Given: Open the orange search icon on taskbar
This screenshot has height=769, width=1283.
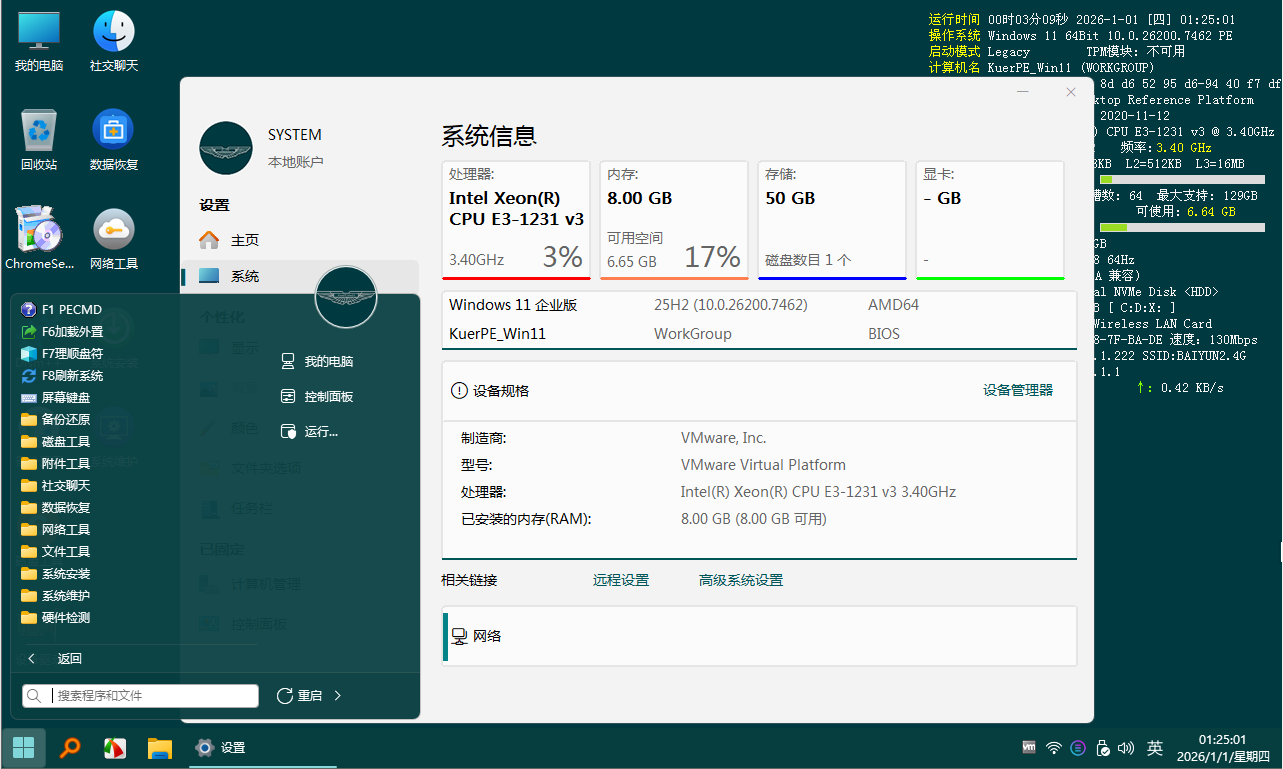Looking at the screenshot, I should (70, 747).
